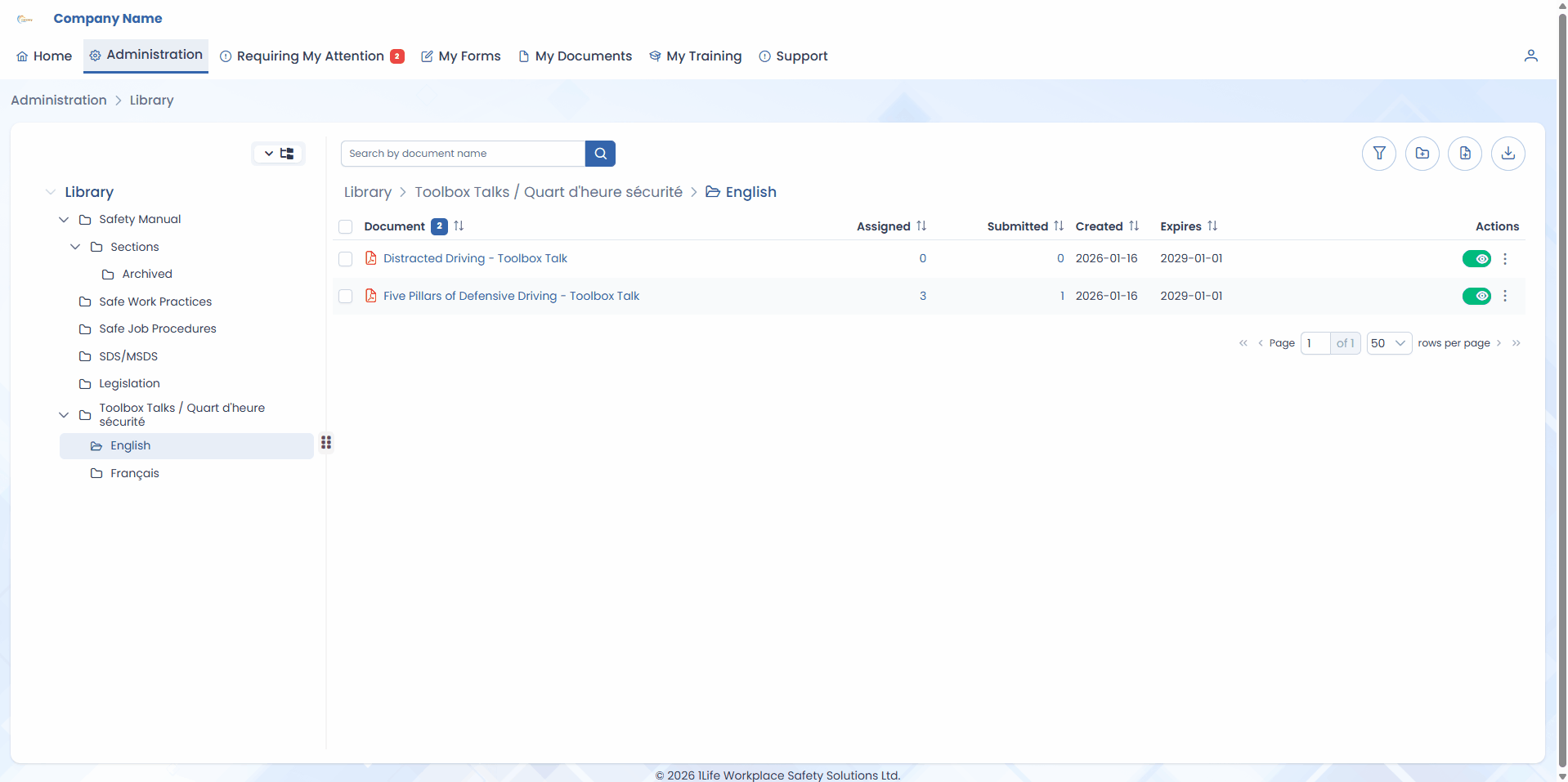Viewport: 1568px width, 782px height.
Task: Open the Requiring My Attention tab
Action: (x=311, y=56)
